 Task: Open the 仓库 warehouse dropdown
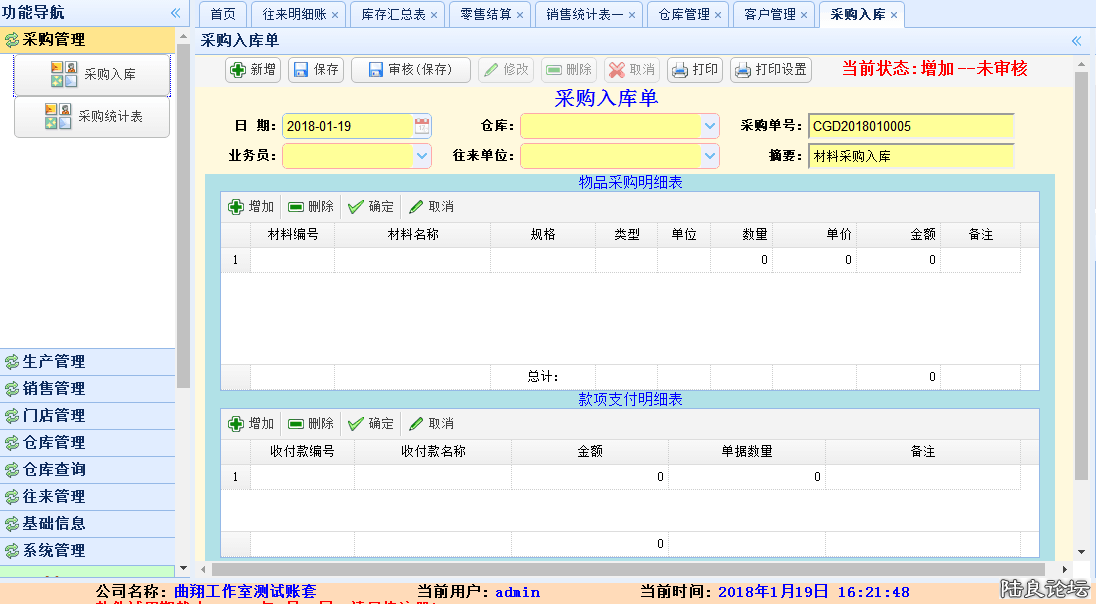(x=709, y=126)
